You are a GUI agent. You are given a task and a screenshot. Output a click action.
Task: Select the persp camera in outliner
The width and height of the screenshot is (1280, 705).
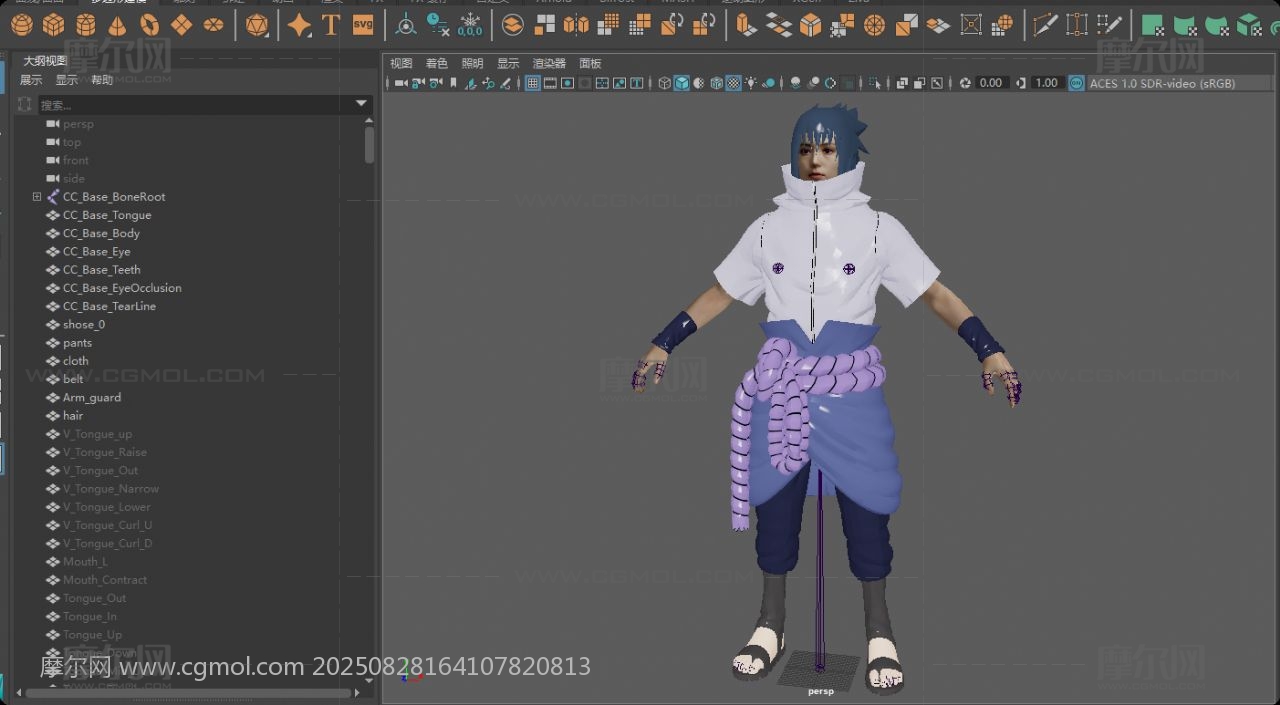78,124
